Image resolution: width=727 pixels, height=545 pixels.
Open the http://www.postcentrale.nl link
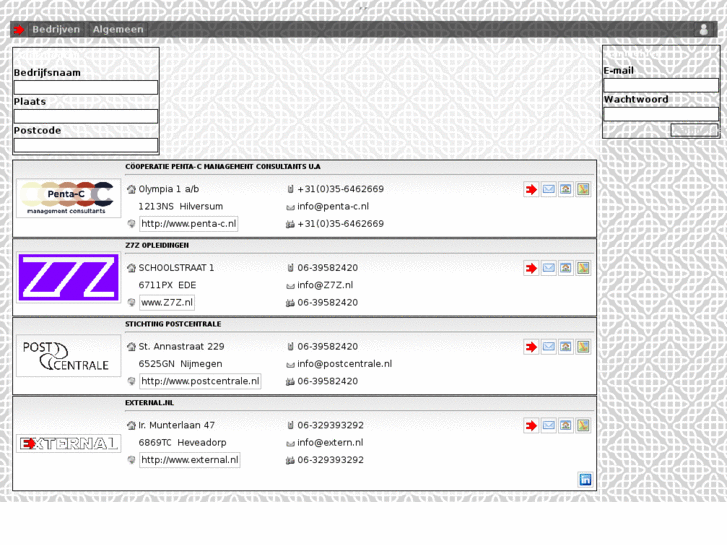[200, 381]
